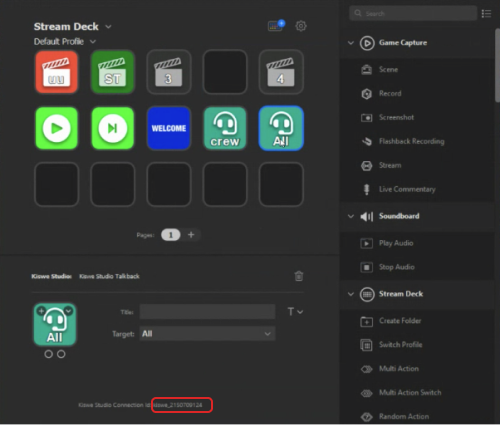The image size is (500, 425).
Task: Click the connection ID kiswe_2150709124
Action: [x=178, y=405]
